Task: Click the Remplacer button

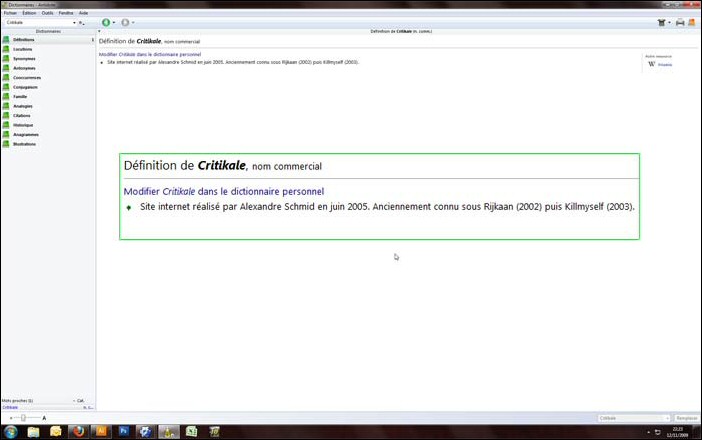Action: 687,418
